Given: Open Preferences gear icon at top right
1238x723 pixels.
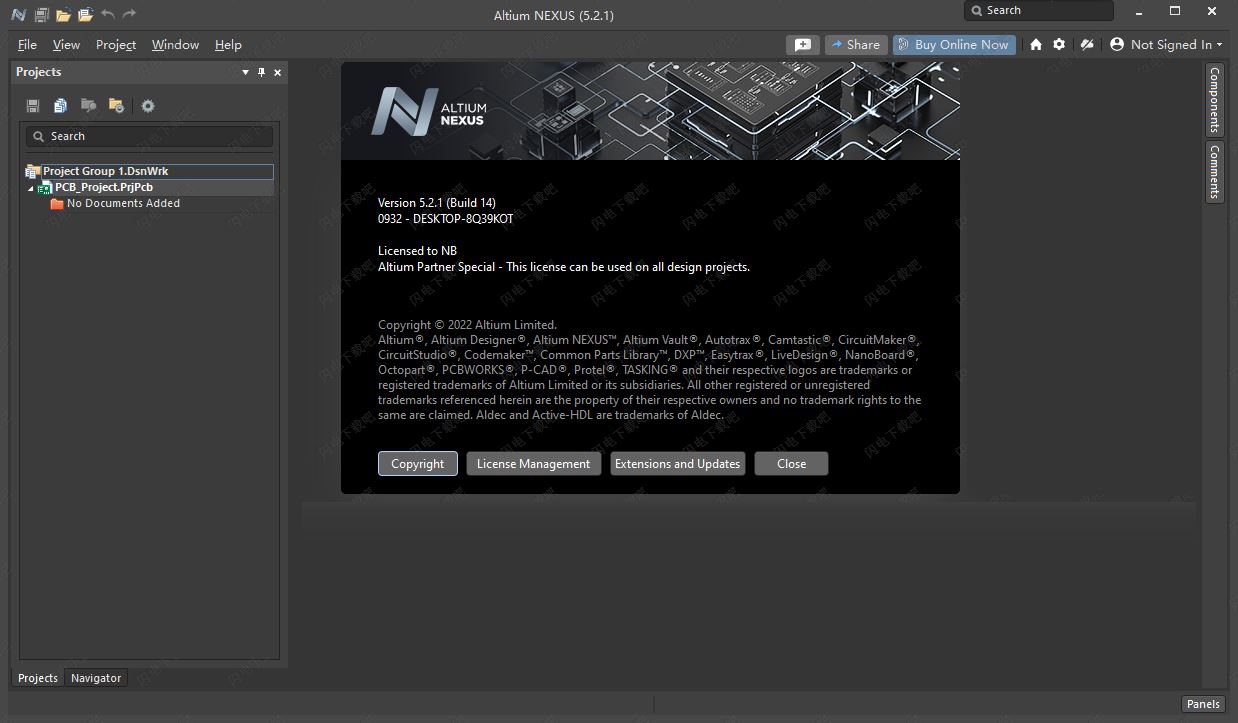Looking at the screenshot, I should pyautogui.click(x=1059, y=45).
